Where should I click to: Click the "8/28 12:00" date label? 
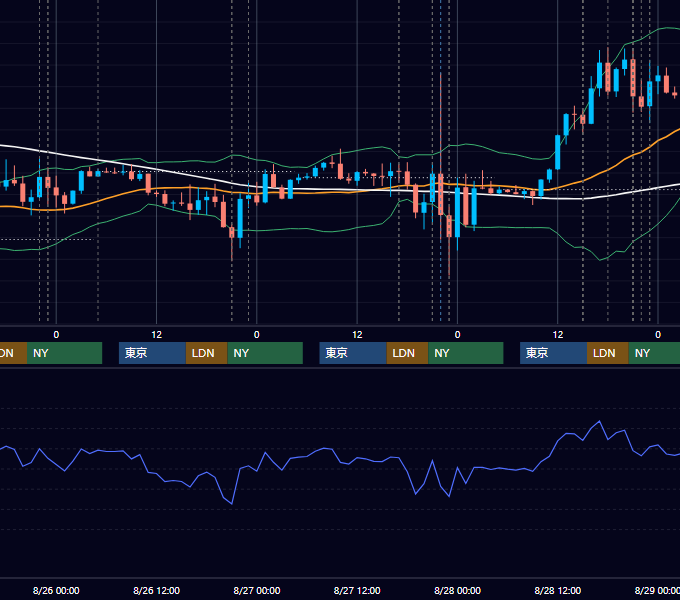[x=558, y=590]
